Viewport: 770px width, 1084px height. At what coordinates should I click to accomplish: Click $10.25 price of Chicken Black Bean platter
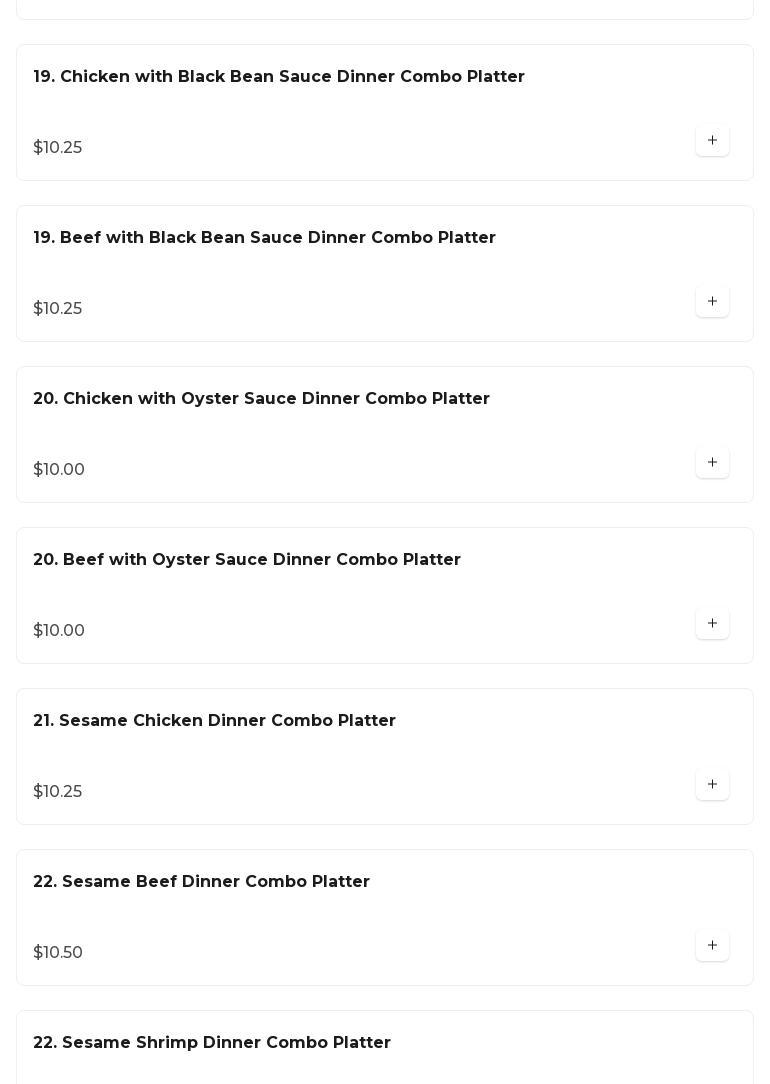(x=58, y=148)
